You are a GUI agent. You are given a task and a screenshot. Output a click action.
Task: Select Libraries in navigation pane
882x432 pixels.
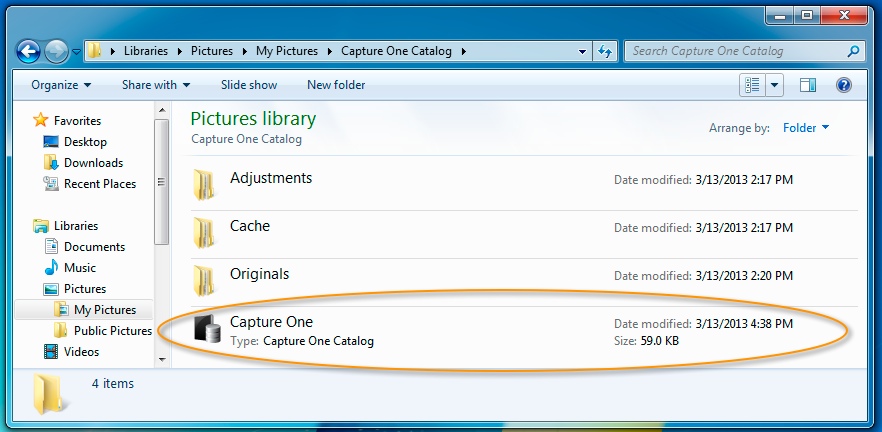click(76, 226)
